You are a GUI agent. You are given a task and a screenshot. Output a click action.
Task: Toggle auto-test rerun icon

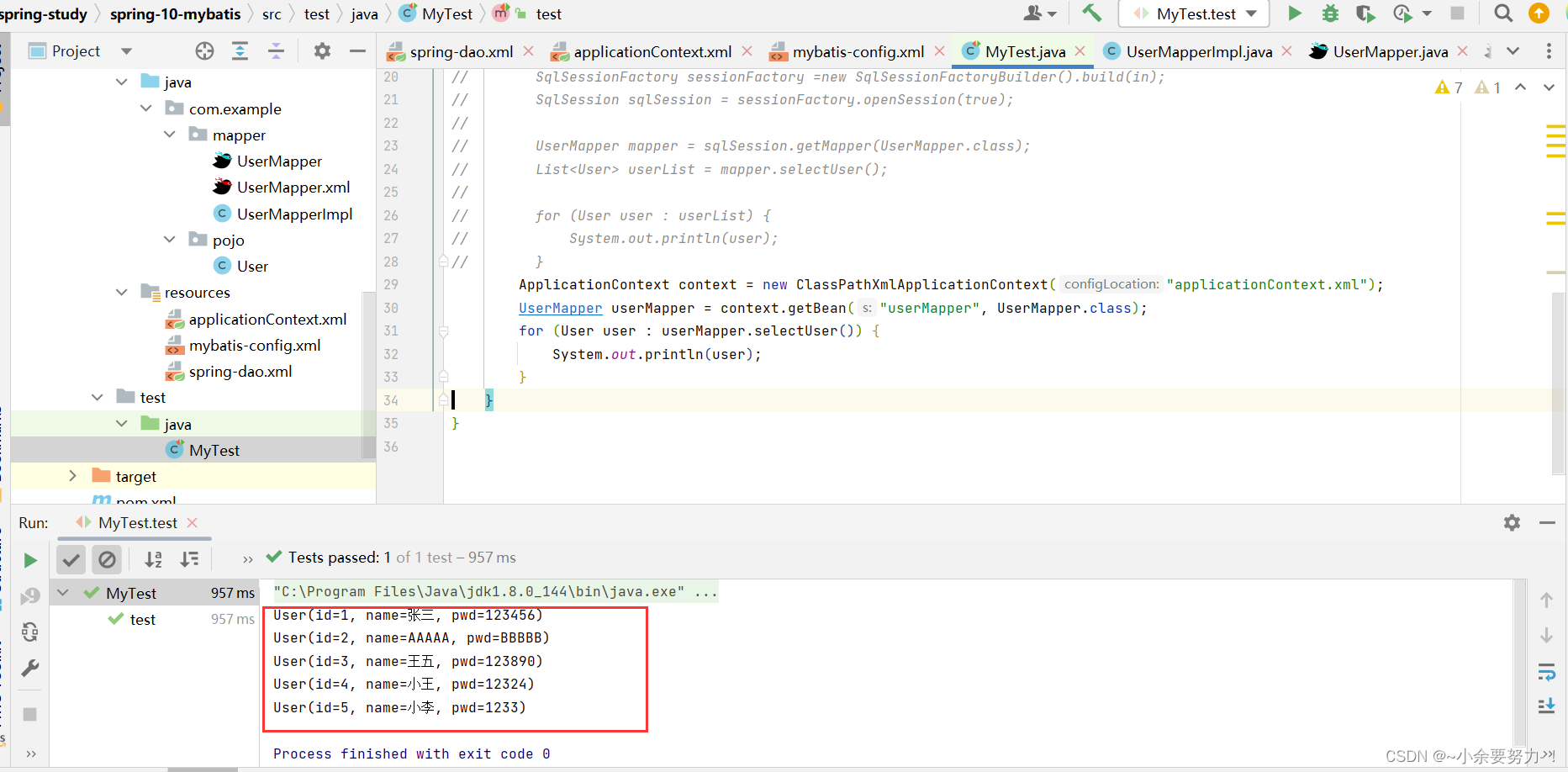click(x=30, y=632)
